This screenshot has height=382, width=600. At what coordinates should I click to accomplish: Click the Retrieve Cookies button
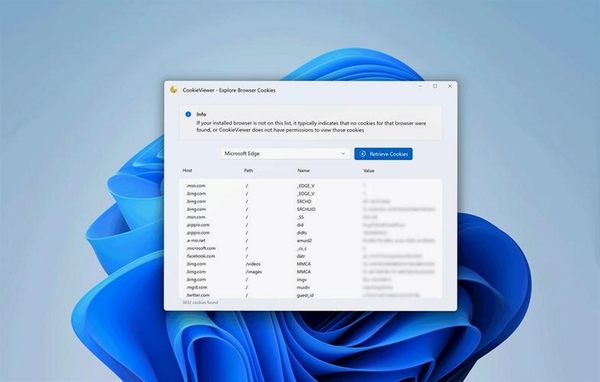point(383,154)
